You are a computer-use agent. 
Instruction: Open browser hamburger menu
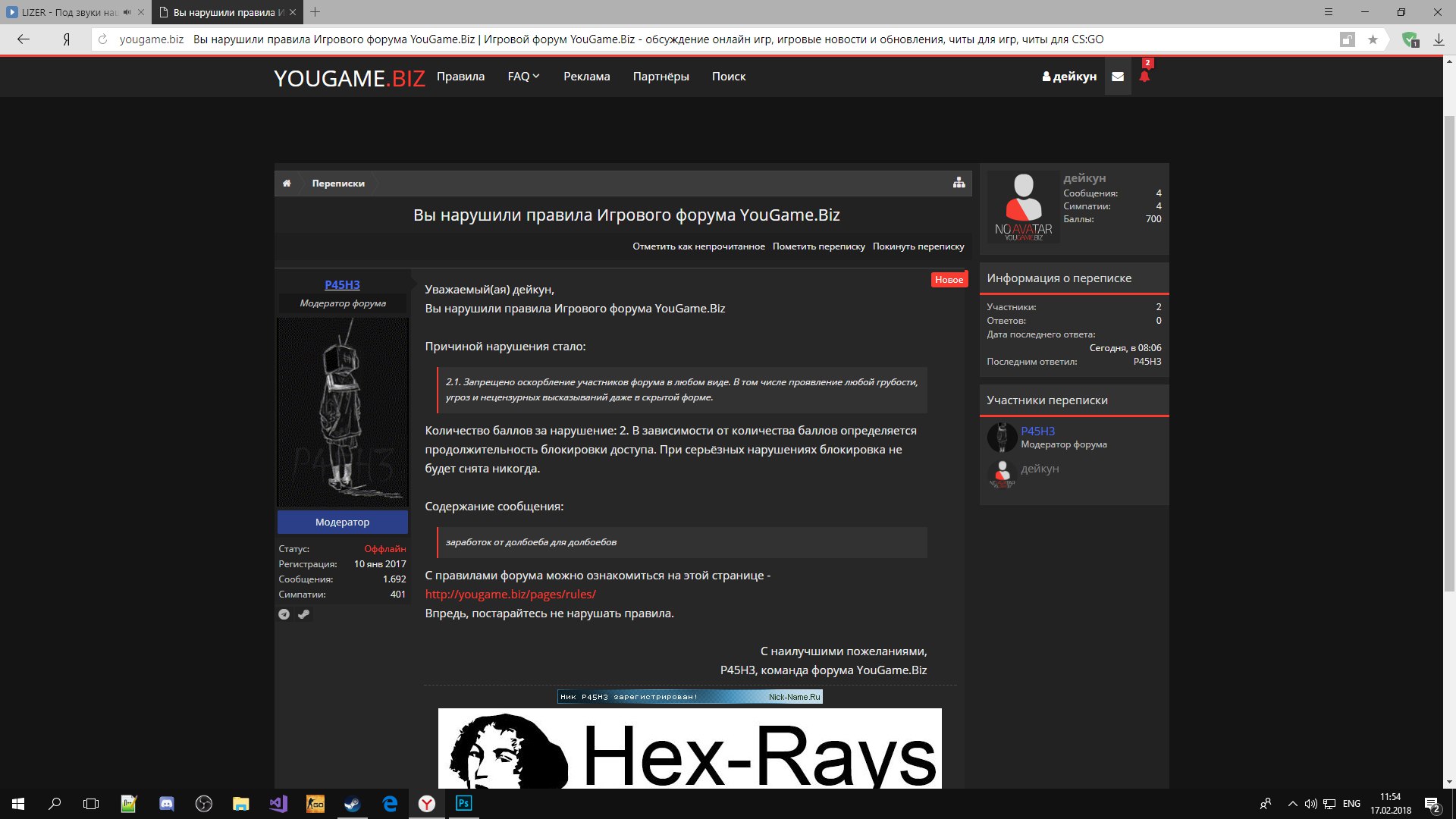[x=1328, y=12]
